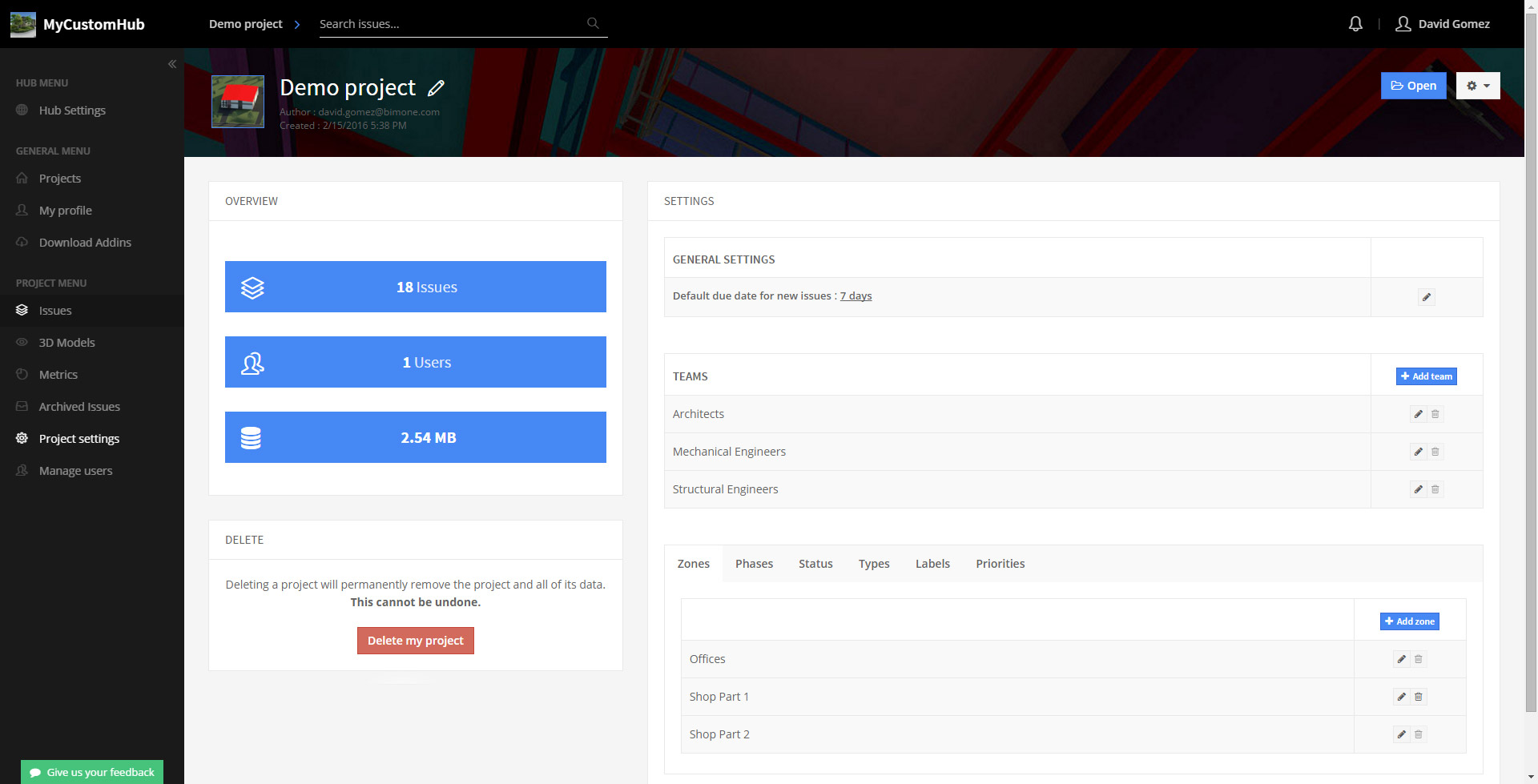The height and width of the screenshot is (784, 1538).
Task: Delete the Structural Engineers team
Action: (x=1435, y=489)
